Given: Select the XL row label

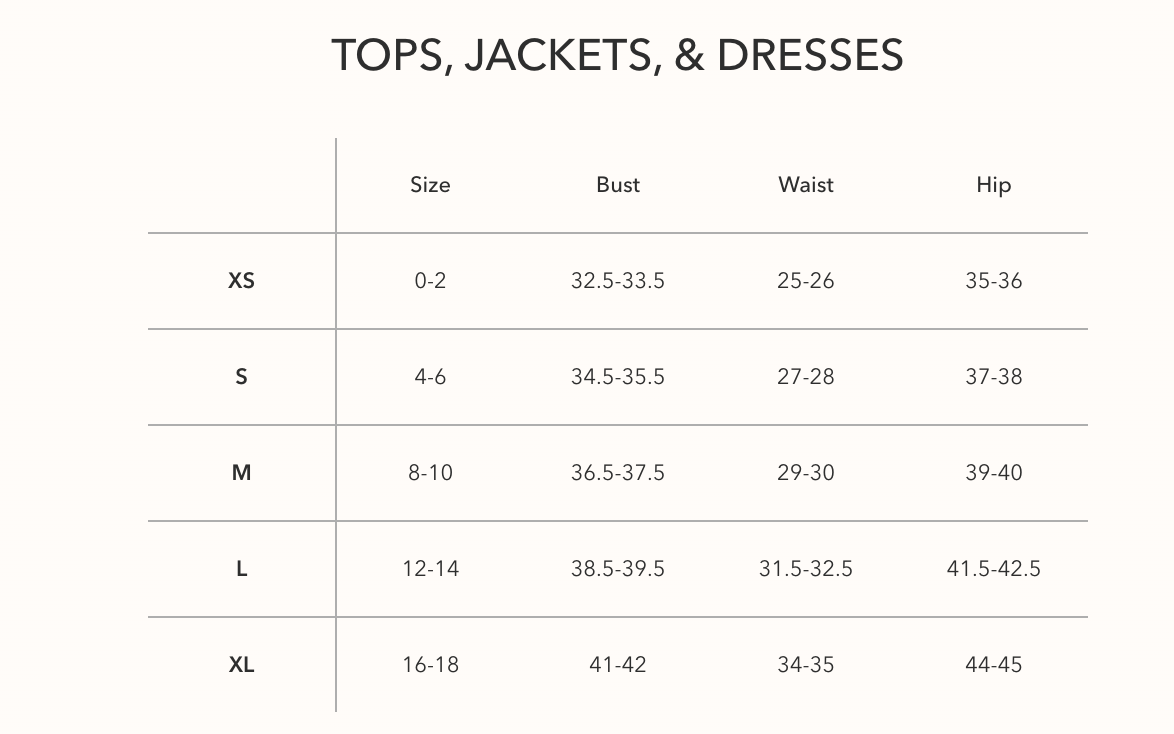Looking at the screenshot, I should pos(241,665).
